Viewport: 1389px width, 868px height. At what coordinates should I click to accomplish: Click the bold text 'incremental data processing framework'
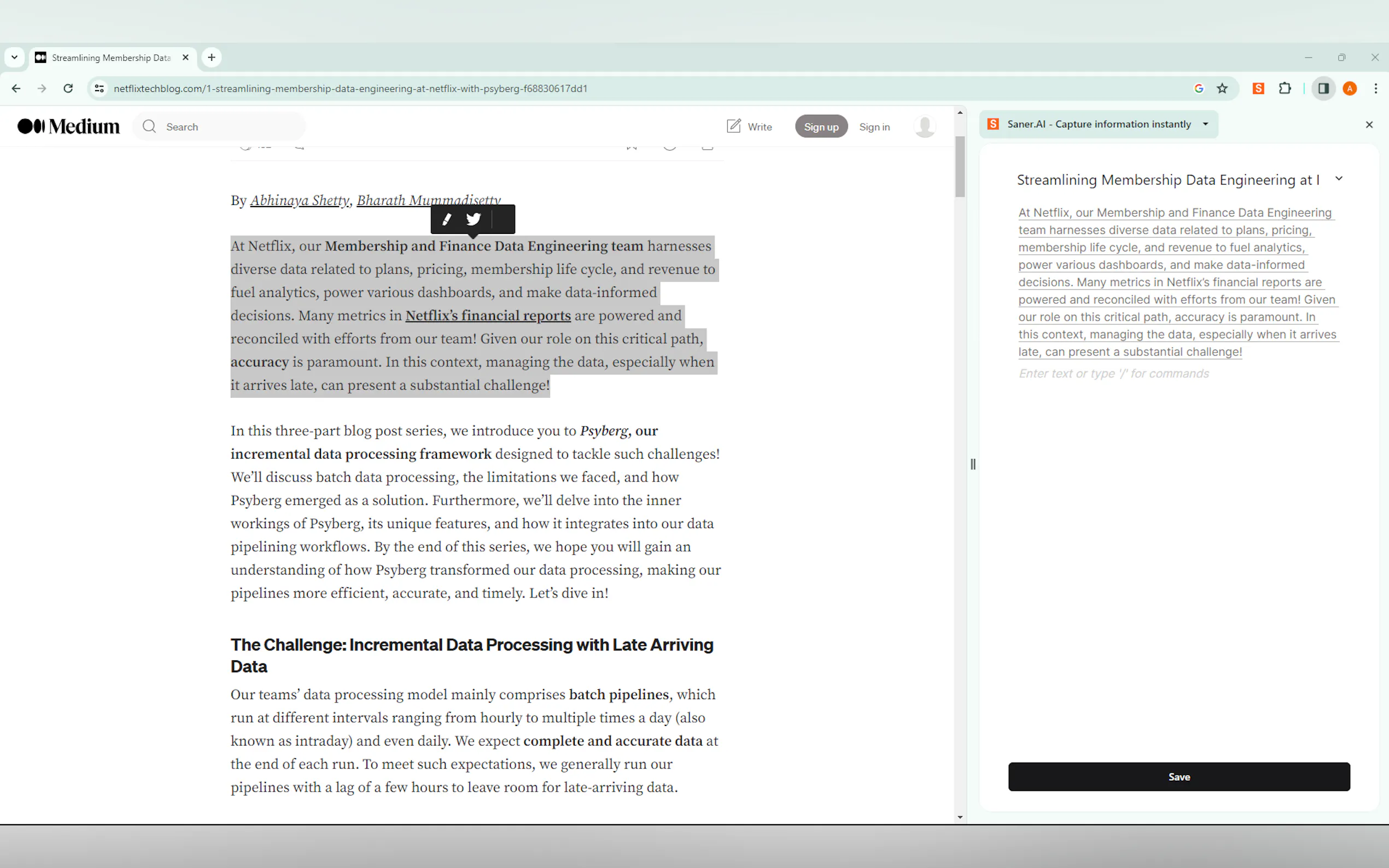pyautogui.click(x=360, y=454)
